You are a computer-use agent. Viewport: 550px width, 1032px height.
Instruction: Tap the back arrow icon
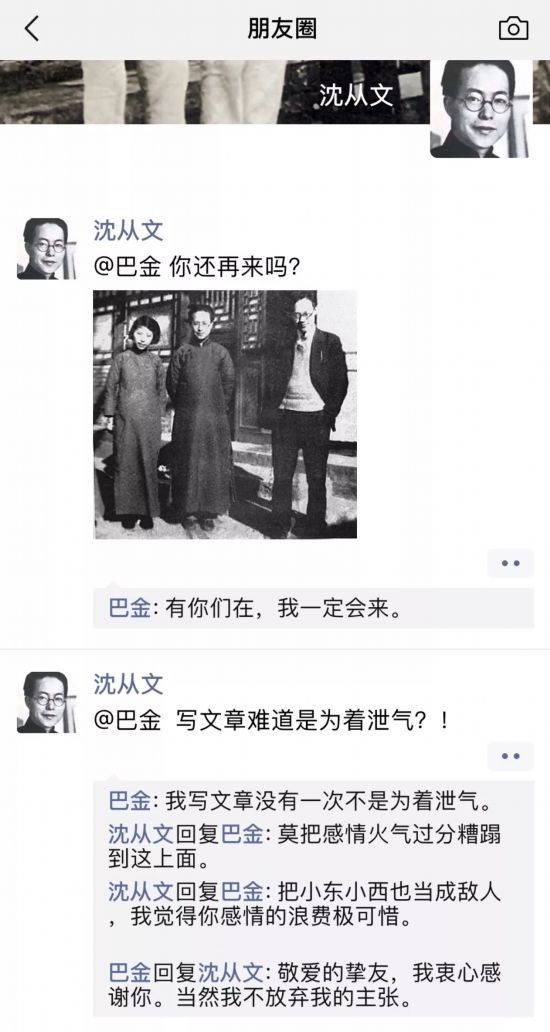coord(31,28)
